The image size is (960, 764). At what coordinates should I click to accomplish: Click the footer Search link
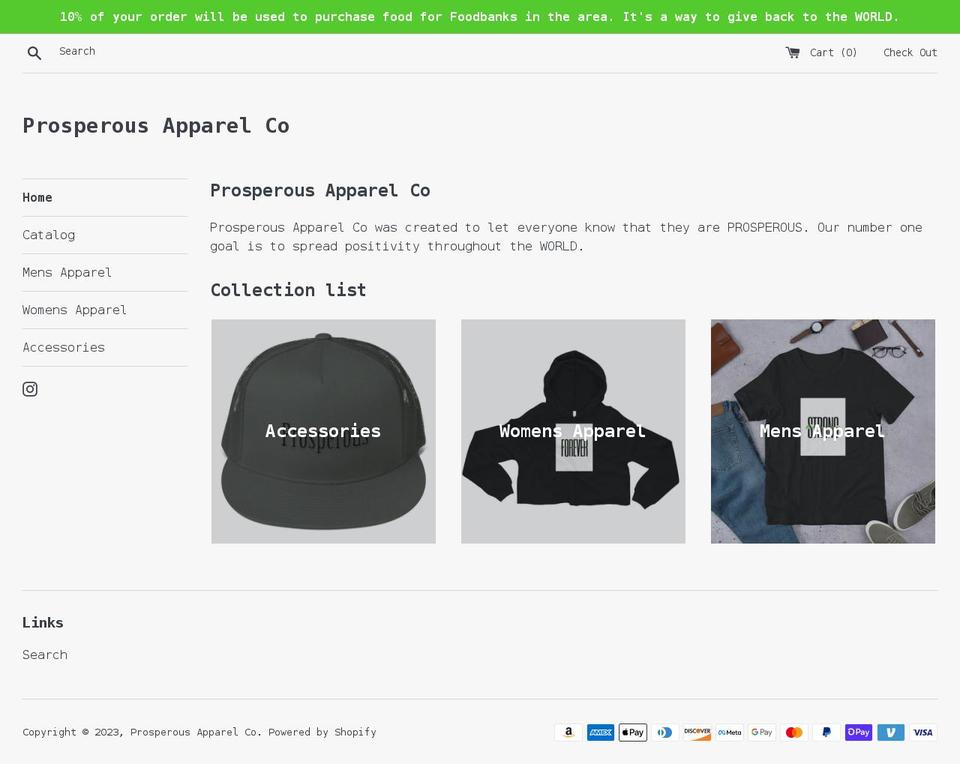pos(45,654)
